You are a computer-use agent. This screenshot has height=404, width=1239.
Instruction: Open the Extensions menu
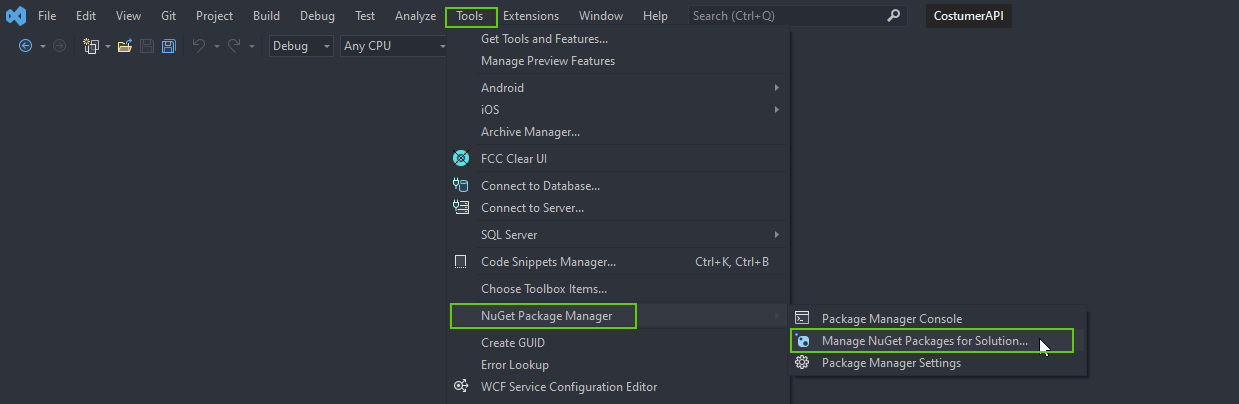point(531,16)
